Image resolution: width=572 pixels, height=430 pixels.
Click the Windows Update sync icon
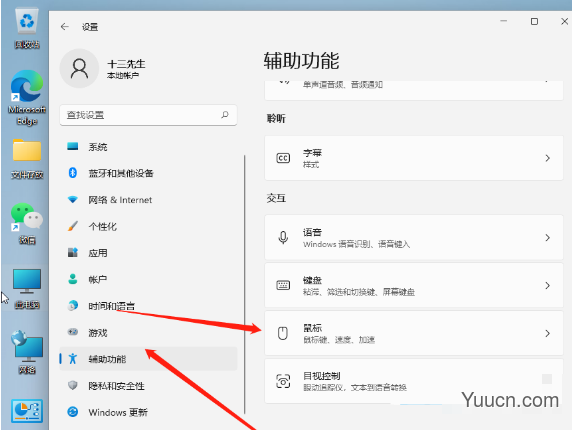coord(73,412)
